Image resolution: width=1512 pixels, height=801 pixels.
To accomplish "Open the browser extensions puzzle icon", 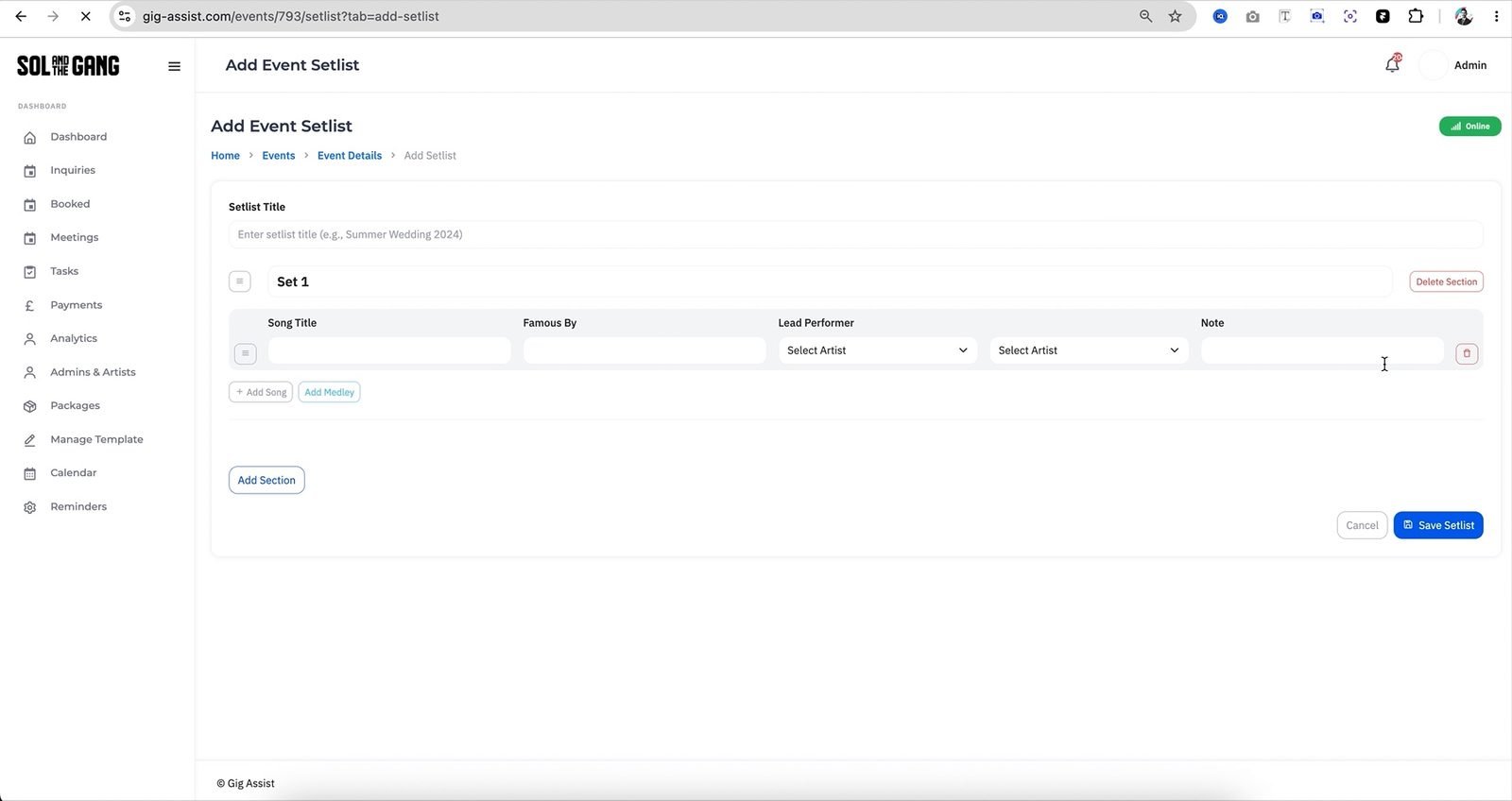I will (x=1416, y=16).
